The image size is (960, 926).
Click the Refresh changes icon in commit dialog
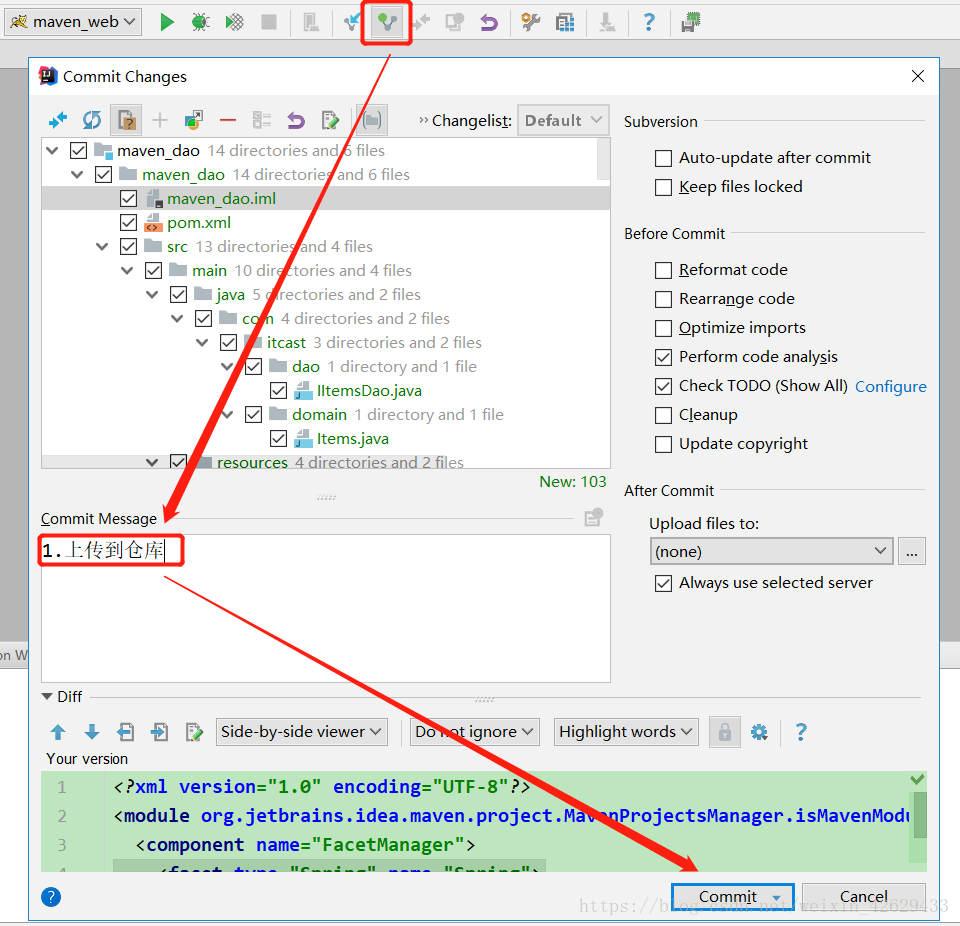coord(92,120)
